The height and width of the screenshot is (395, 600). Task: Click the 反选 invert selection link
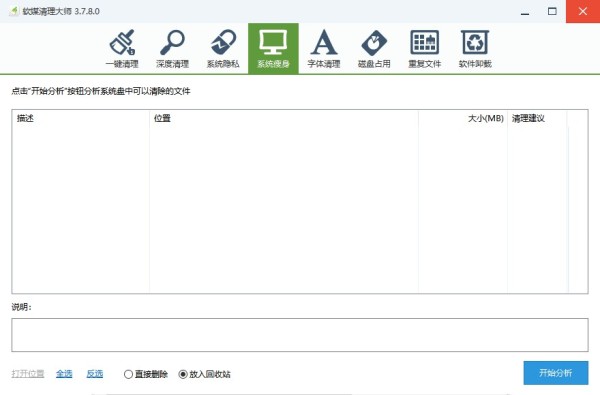(95, 374)
